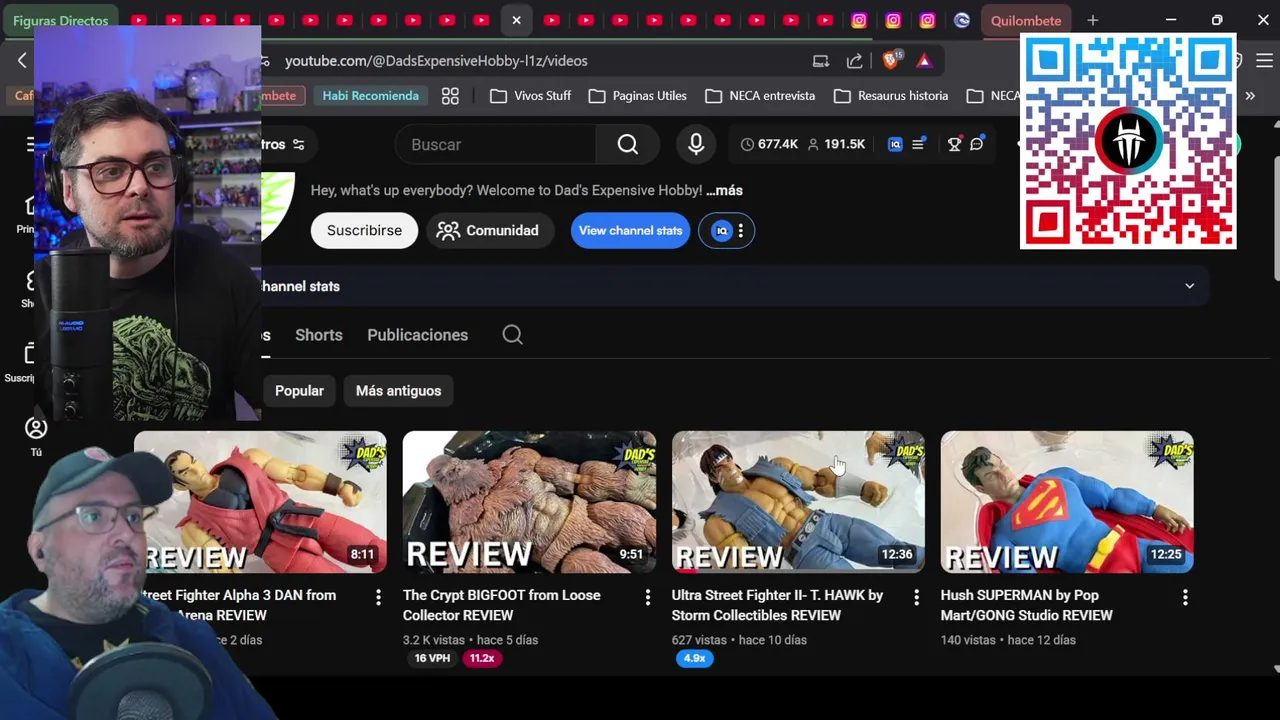
Task: Click the install app icon in address bar
Action: point(821,61)
